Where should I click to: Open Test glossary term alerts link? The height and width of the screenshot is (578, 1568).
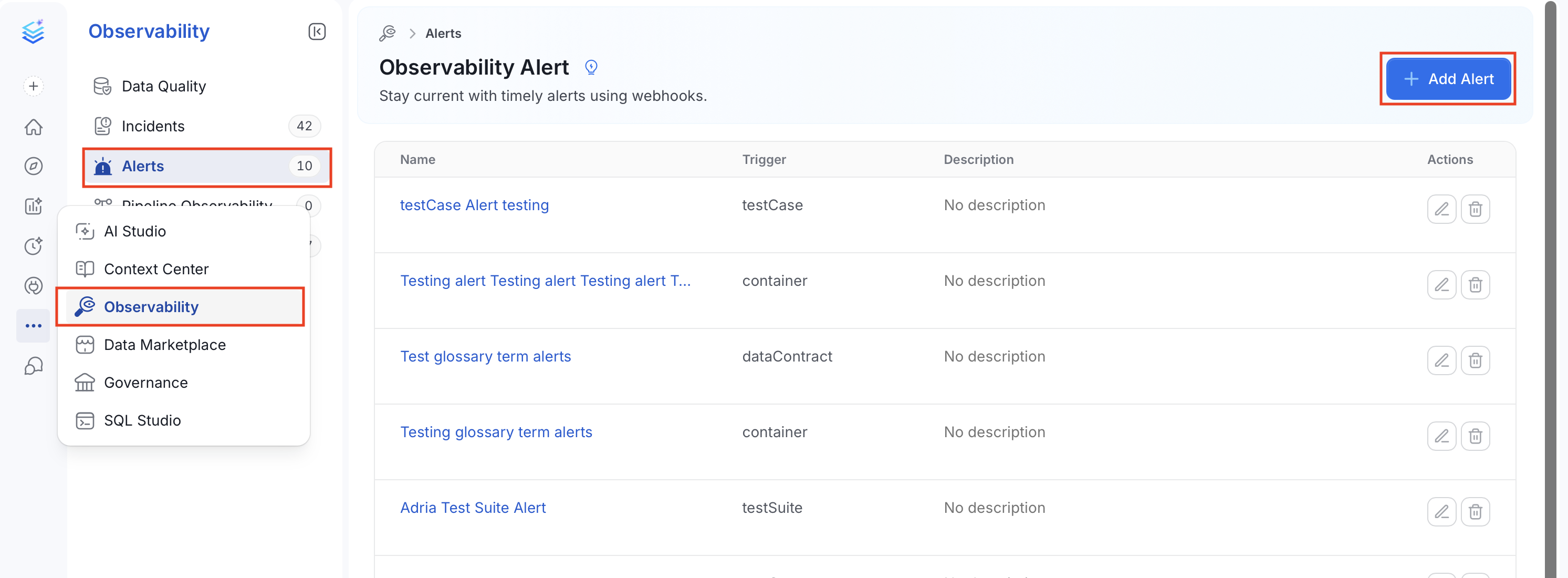[x=485, y=356]
